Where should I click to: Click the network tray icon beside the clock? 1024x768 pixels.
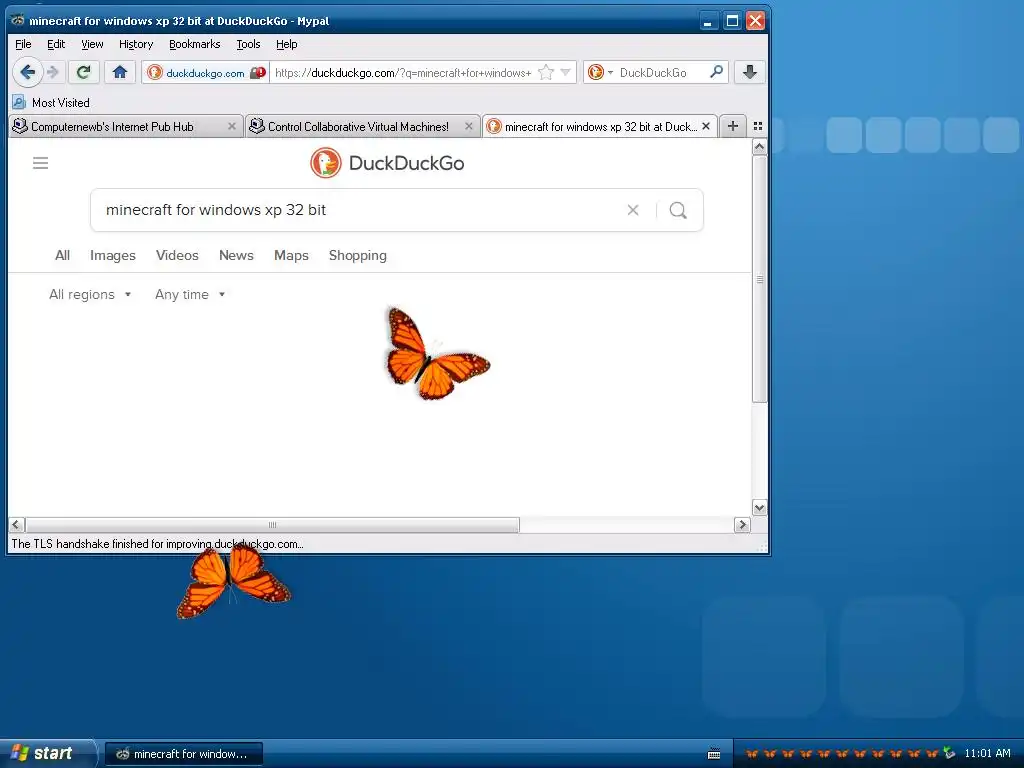(x=949, y=753)
